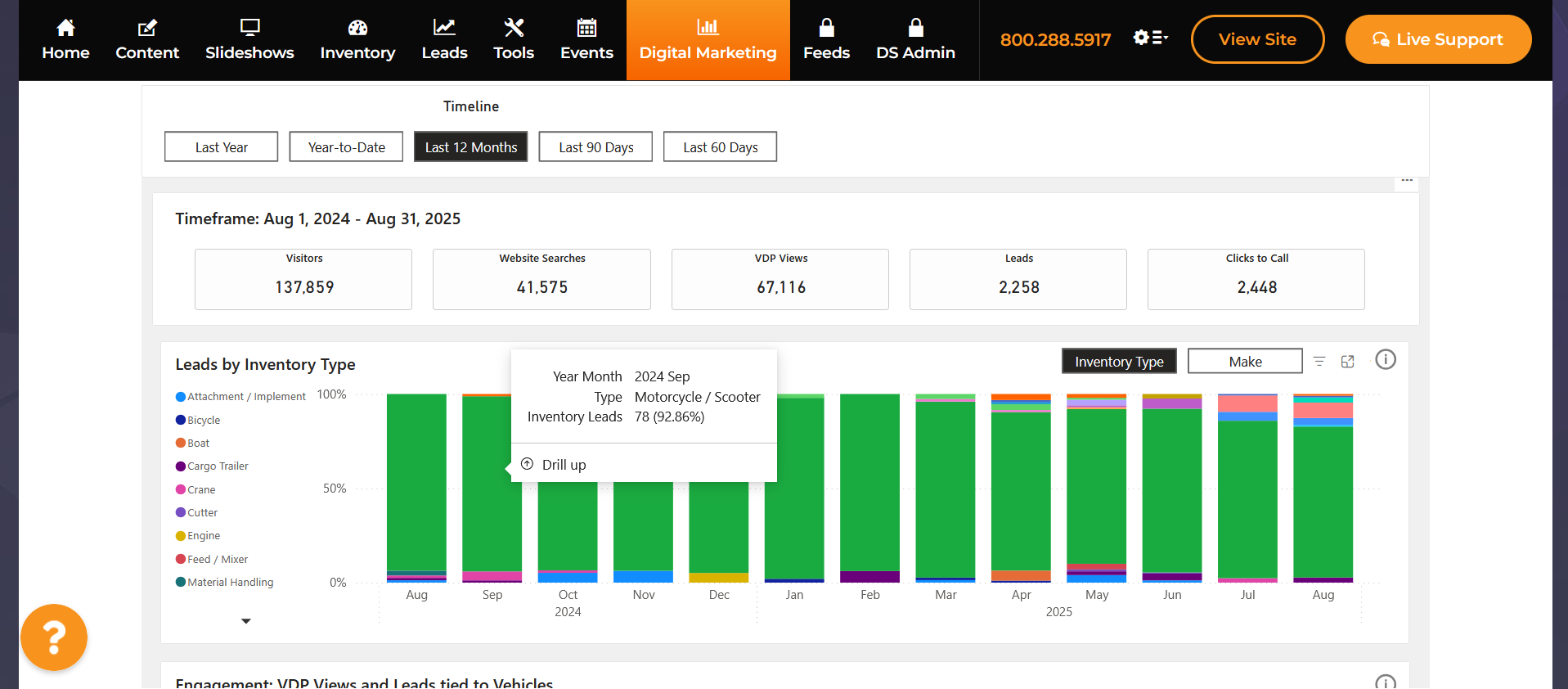The image size is (1568, 689).
Task: Click the Jul 2025 green bar
Action: coord(1247,500)
